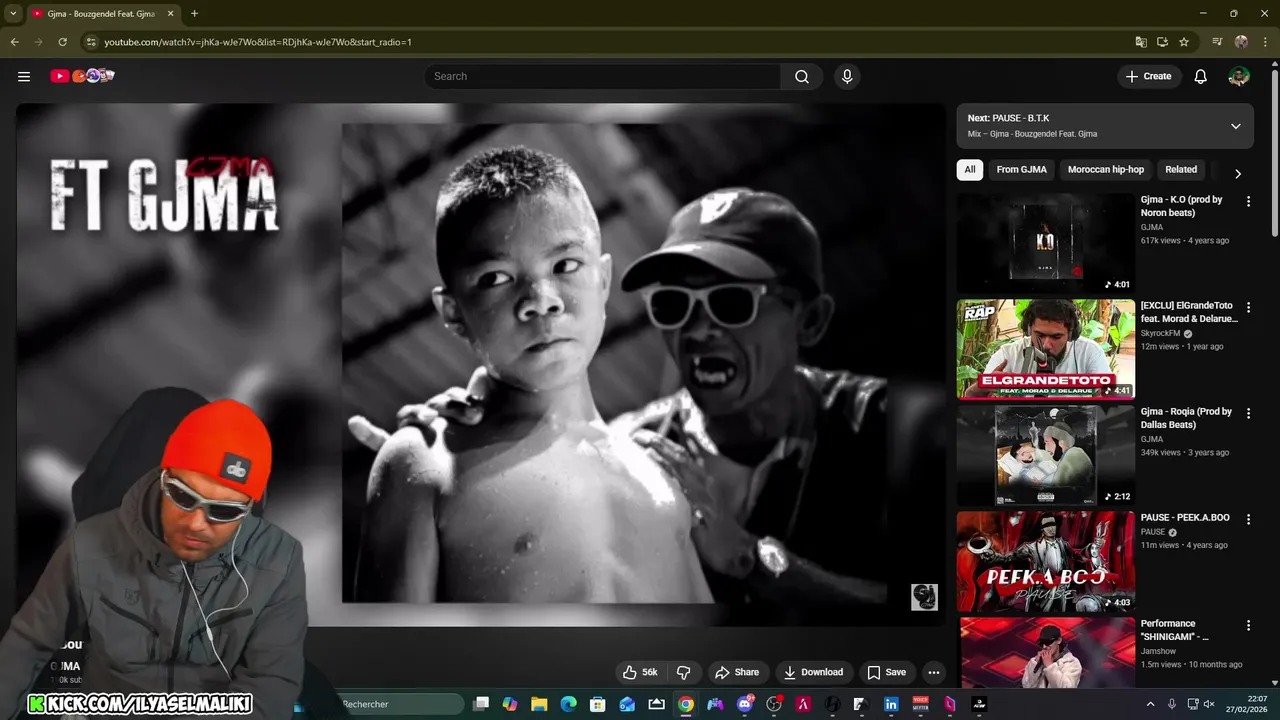Open tab search dropdown arrow

coord(13,13)
